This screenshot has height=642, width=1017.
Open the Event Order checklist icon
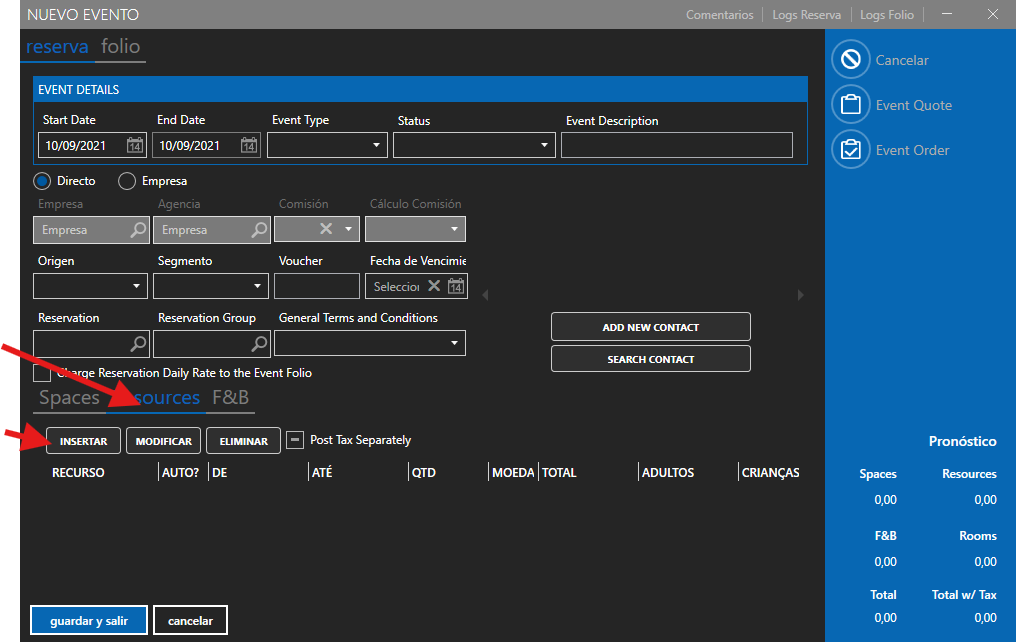point(850,150)
